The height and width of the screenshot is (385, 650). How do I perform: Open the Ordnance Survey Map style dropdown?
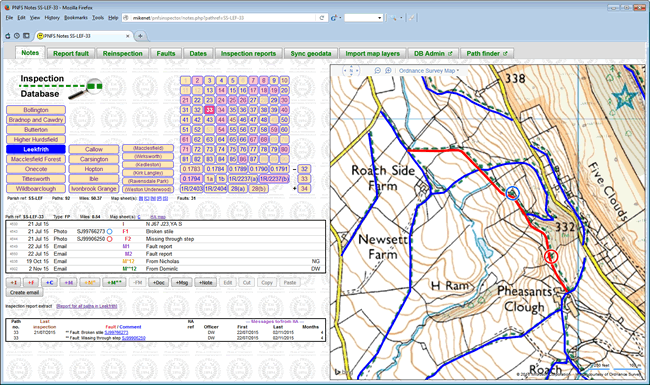[x=429, y=71]
